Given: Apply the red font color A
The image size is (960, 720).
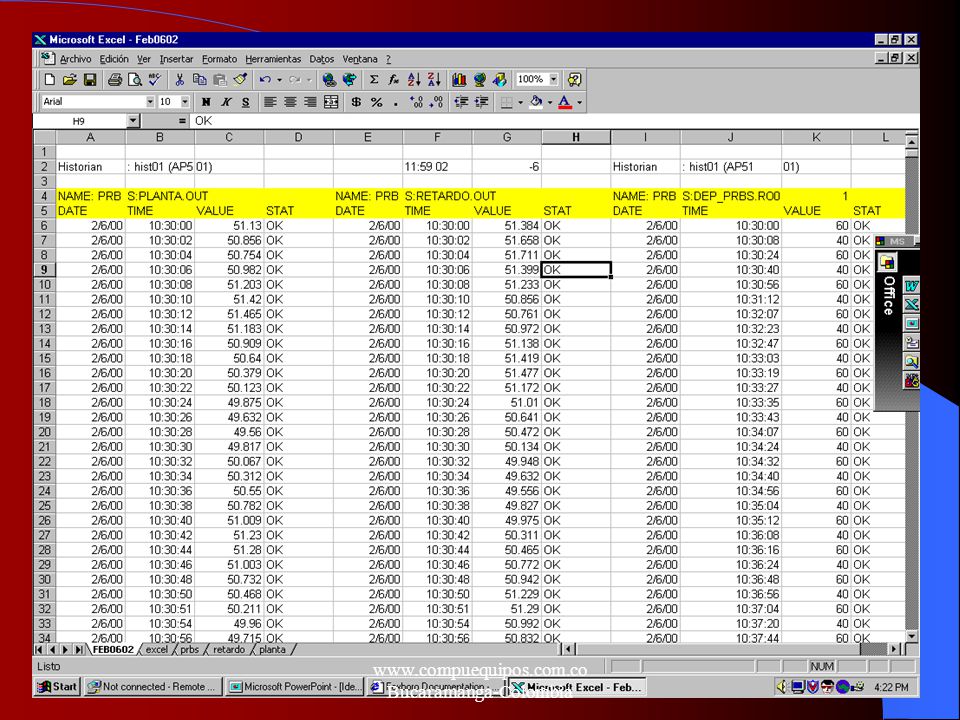Looking at the screenshot, I should 565,102.
